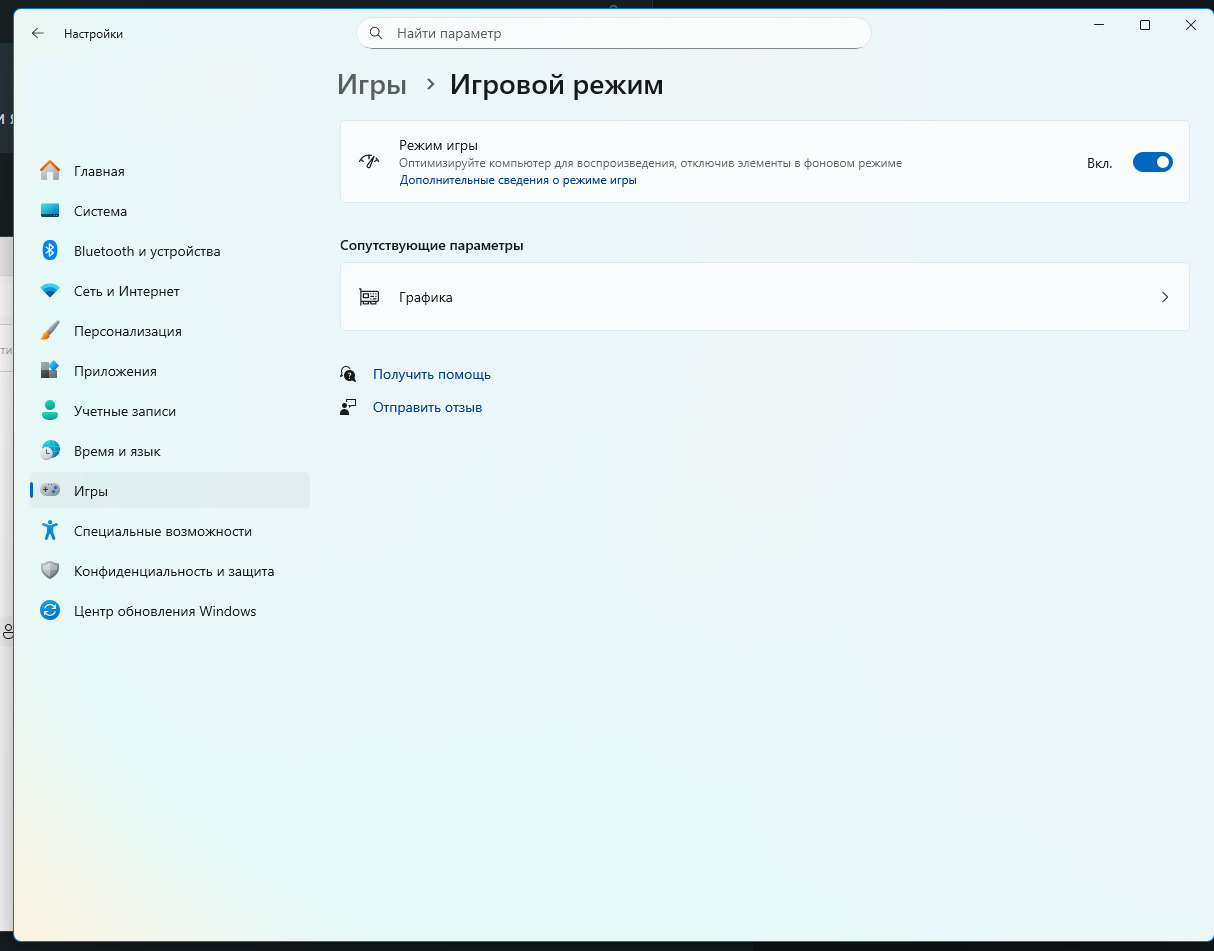Image resolution: width=1214 pixels, height=951 pixels.
Task: Select Конфиденциальность и защита menu item
Action: pos(173,571)
